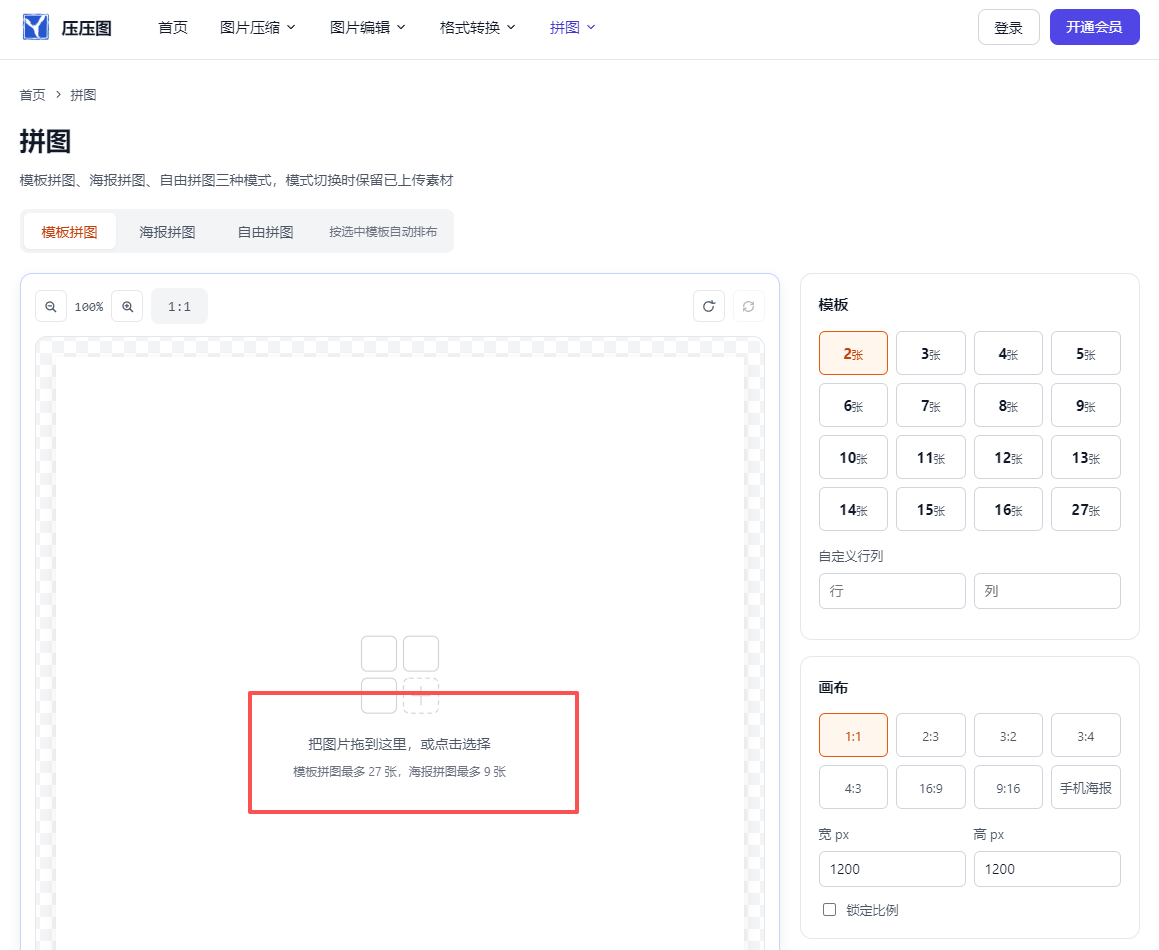The image size is (1159, 950).
Task: Select the 2张 template
Action: (853, 353)
